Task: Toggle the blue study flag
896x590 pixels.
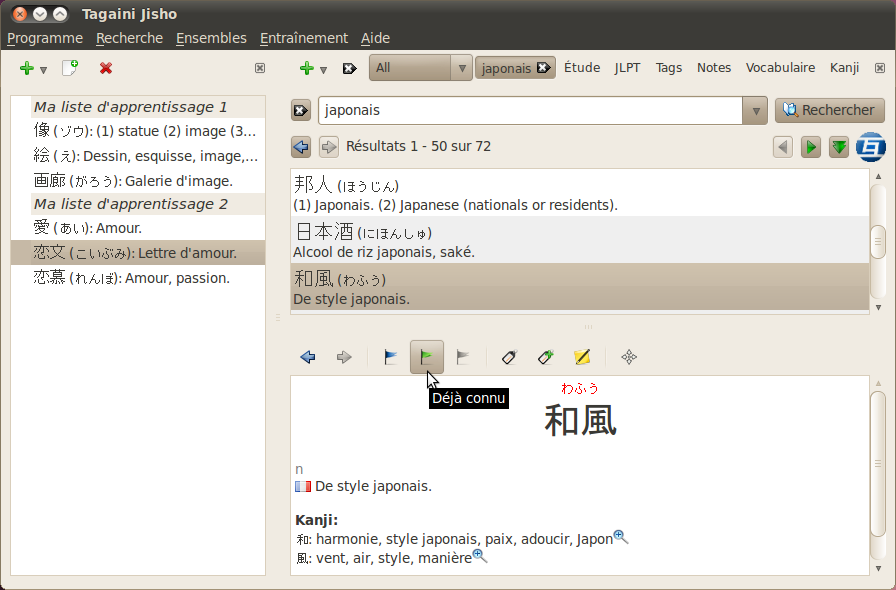Action: pos(390,357)
